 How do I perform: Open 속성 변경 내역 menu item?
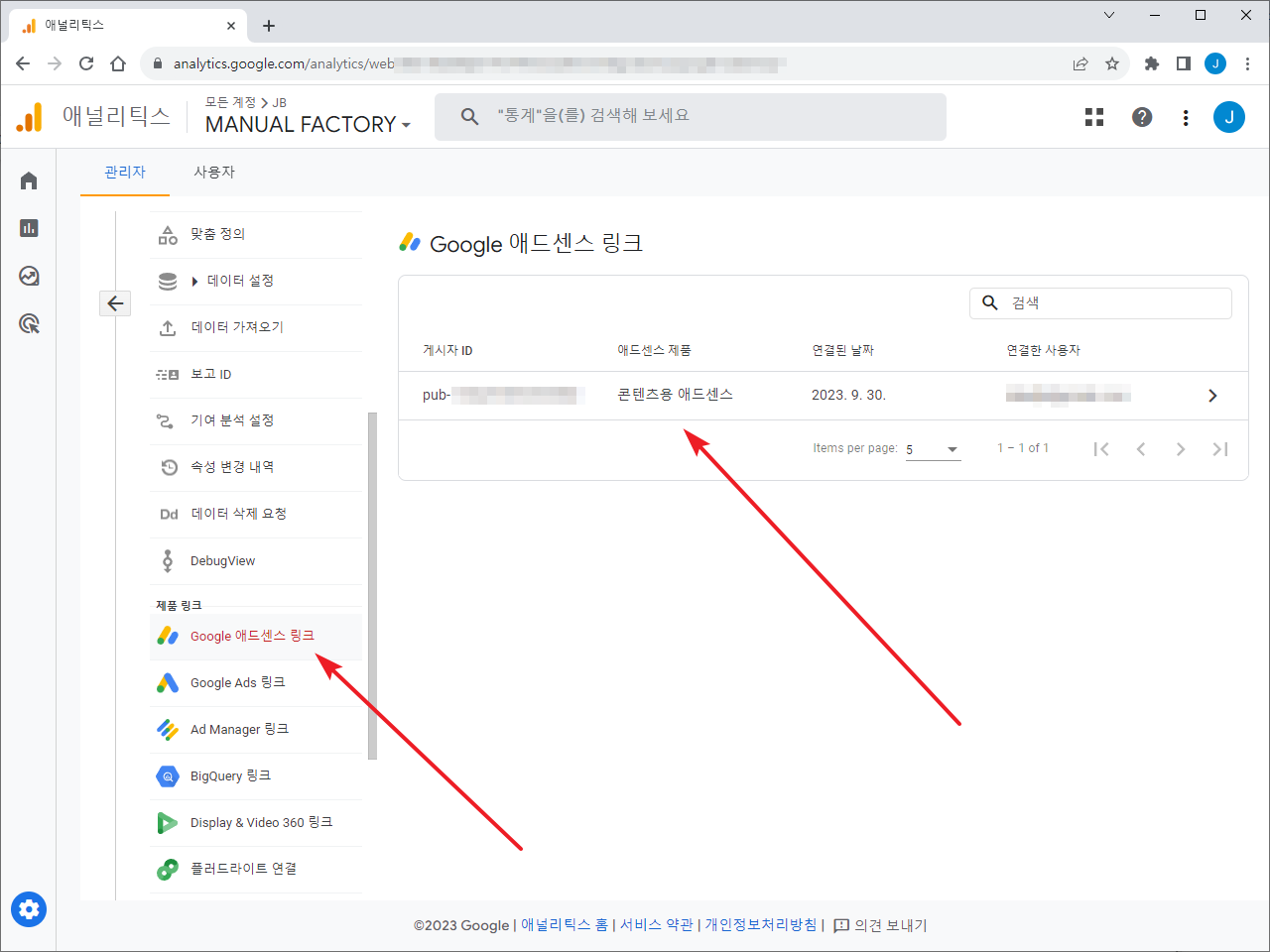click(256, 467)
